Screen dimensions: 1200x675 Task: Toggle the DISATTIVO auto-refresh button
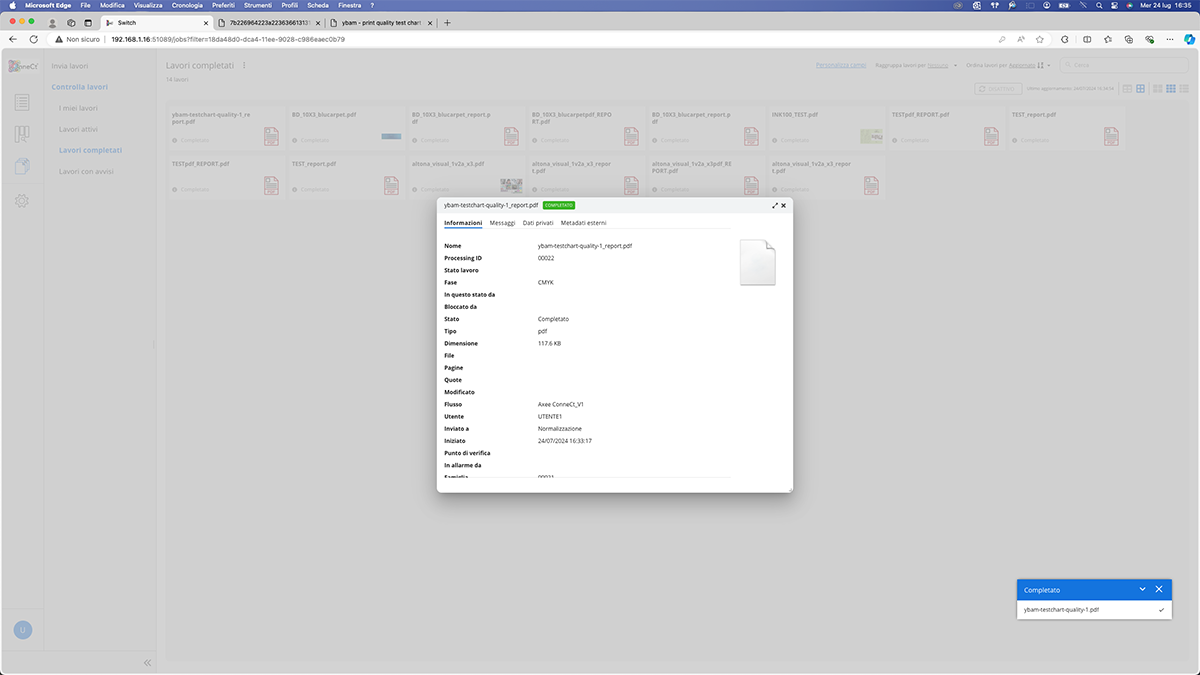coord(997,89)
